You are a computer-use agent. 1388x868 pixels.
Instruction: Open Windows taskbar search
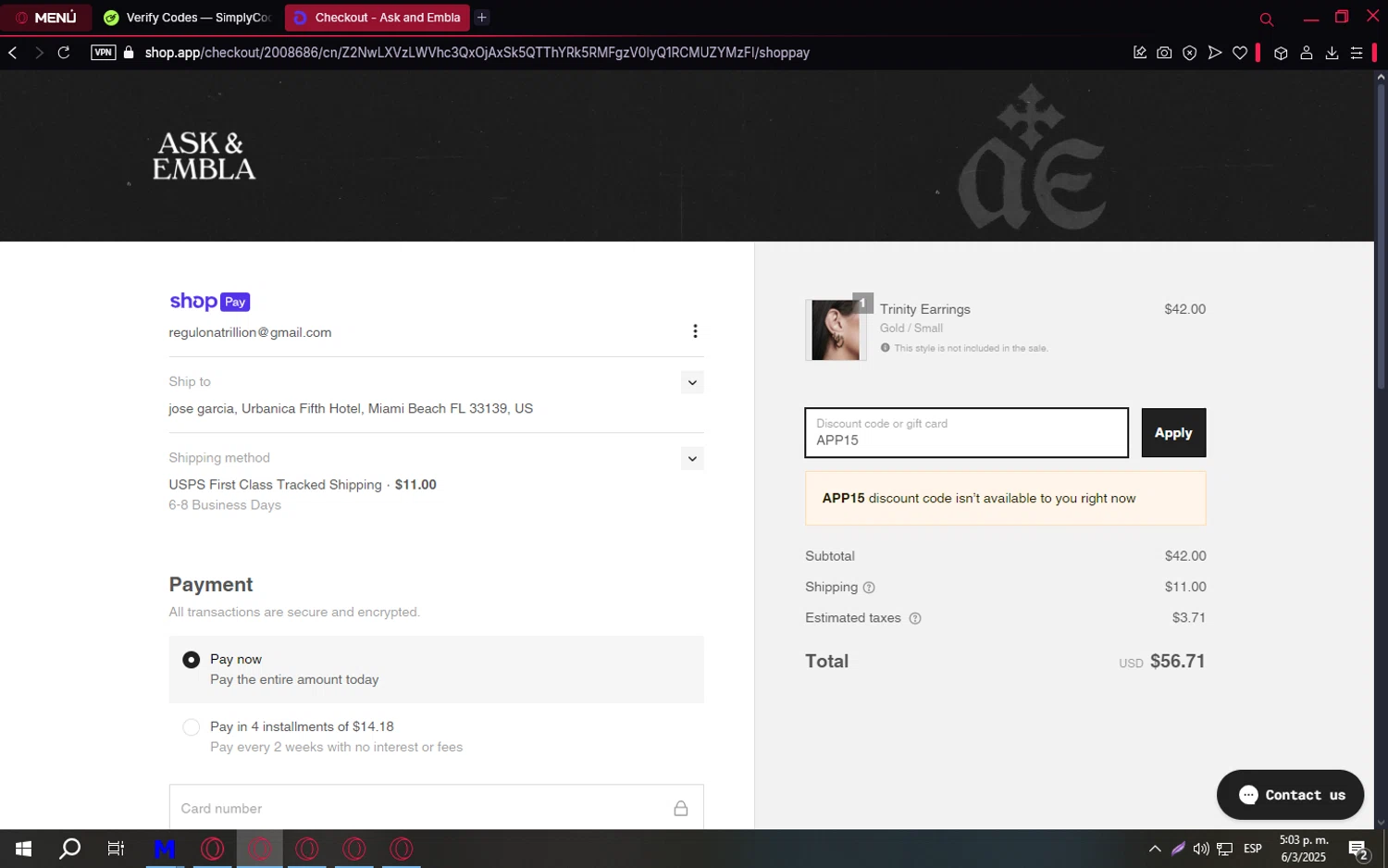(69, 849)
